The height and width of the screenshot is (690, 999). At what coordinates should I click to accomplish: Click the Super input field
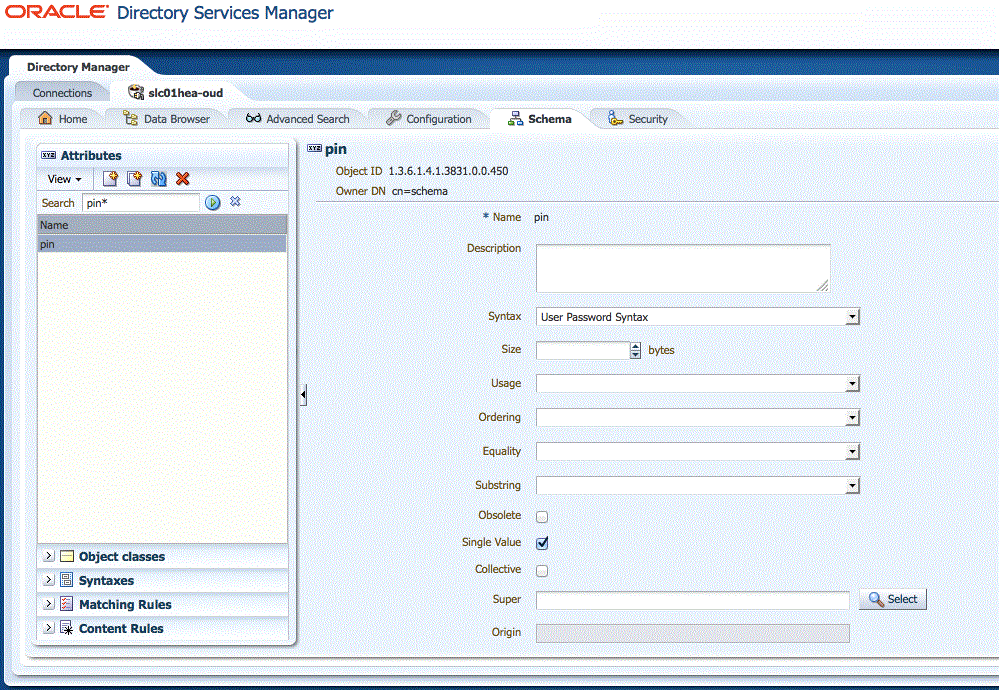pyautogui.click(x=693, y=600)
